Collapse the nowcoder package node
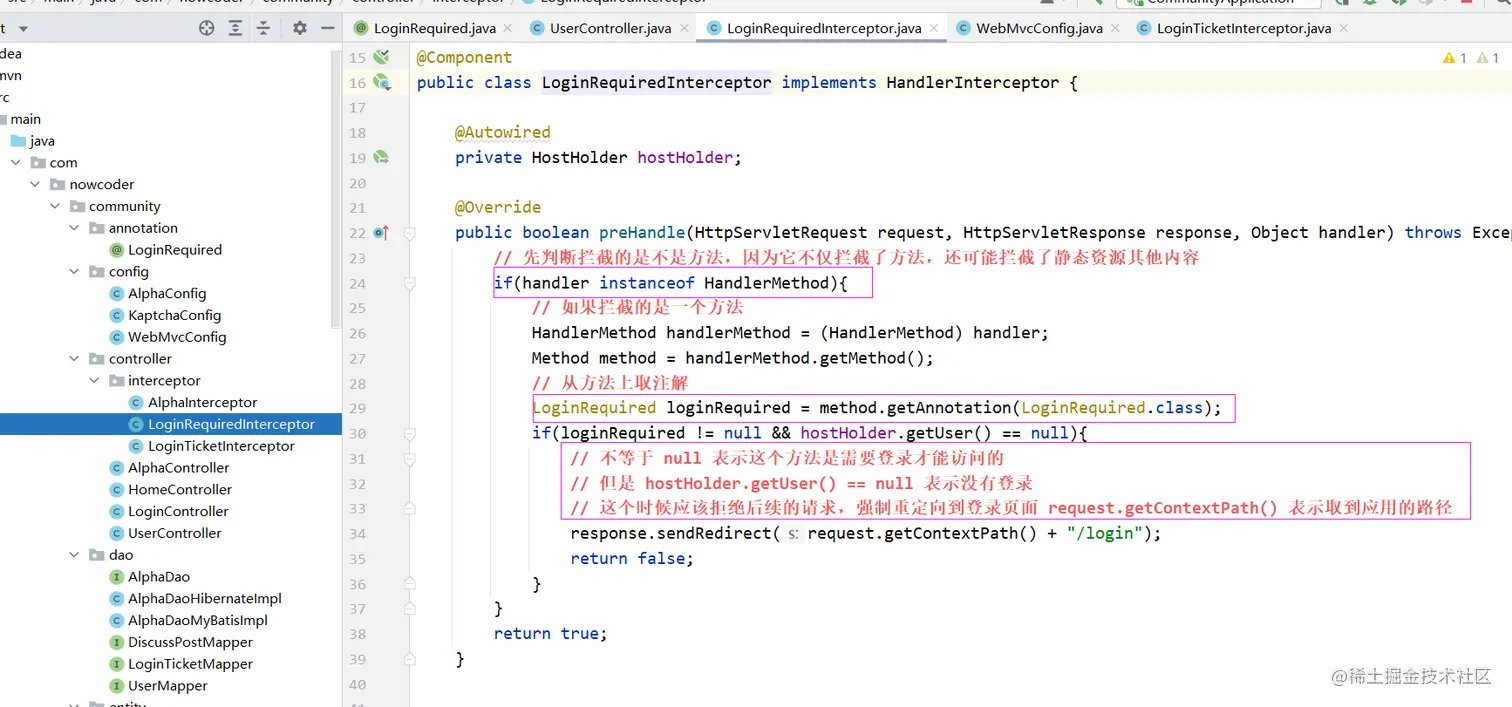 click(36, 185)
